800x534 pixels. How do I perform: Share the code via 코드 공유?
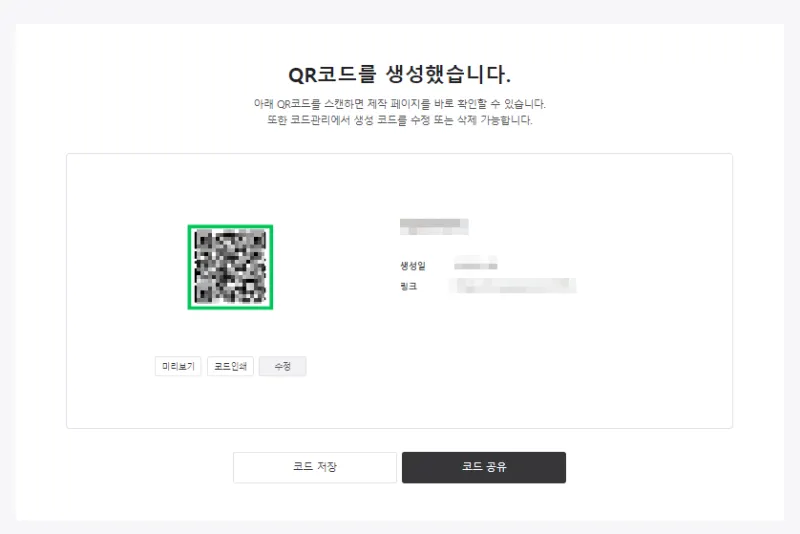[484, 467]
